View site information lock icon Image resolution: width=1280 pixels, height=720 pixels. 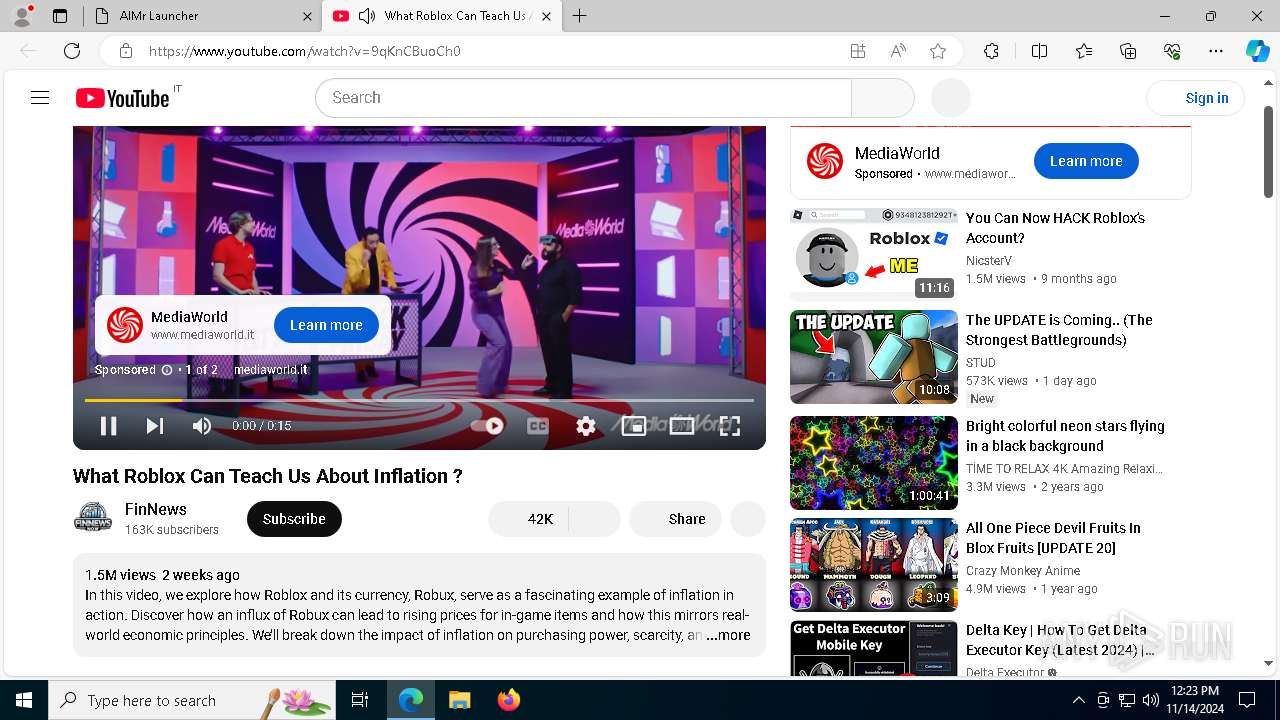125,51
